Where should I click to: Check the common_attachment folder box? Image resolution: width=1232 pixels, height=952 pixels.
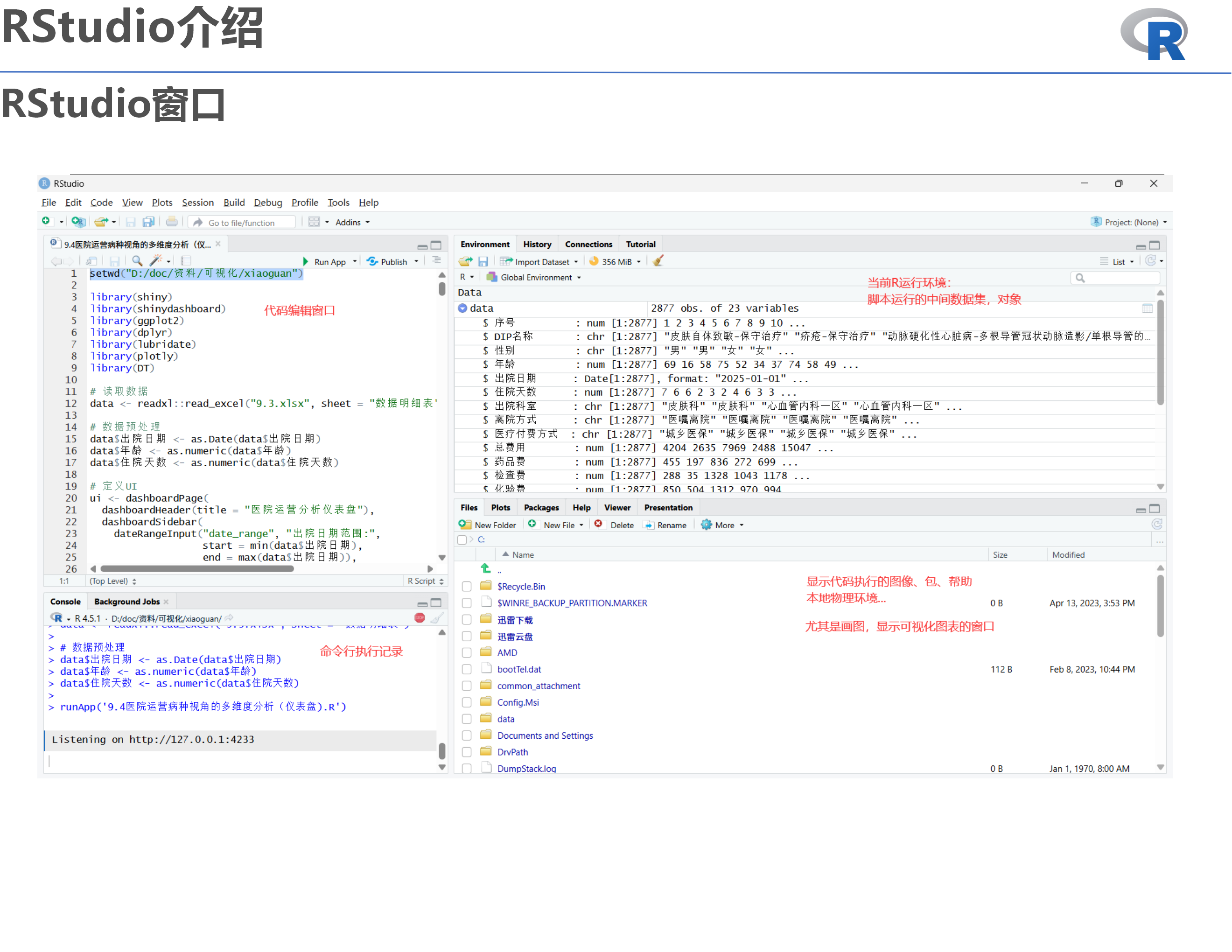(467, 686)
